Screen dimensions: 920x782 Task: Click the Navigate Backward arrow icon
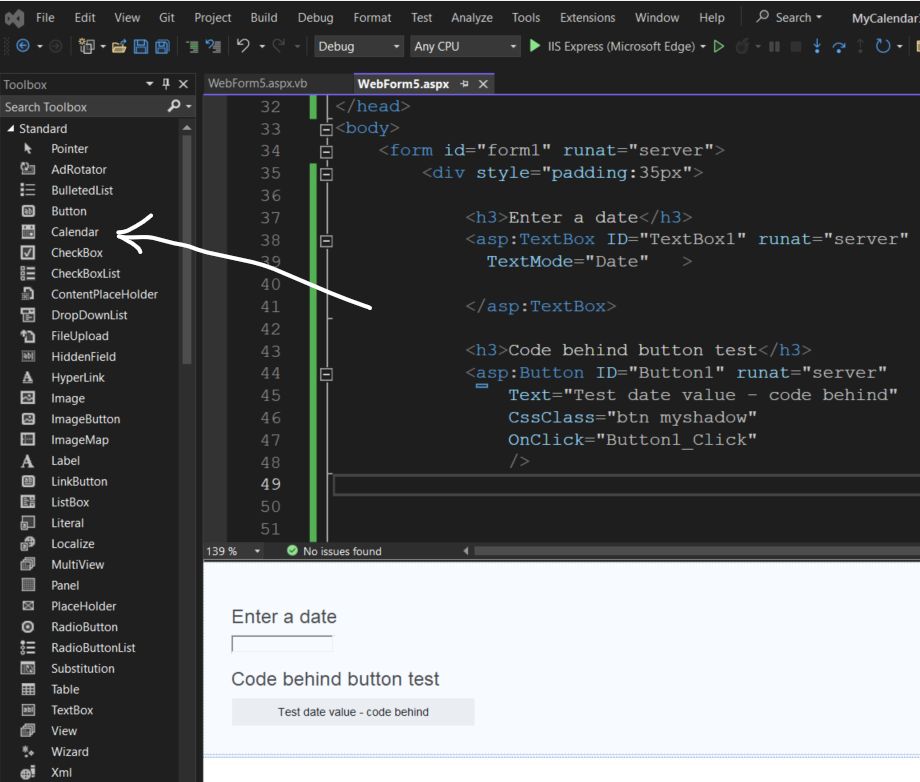23,46
